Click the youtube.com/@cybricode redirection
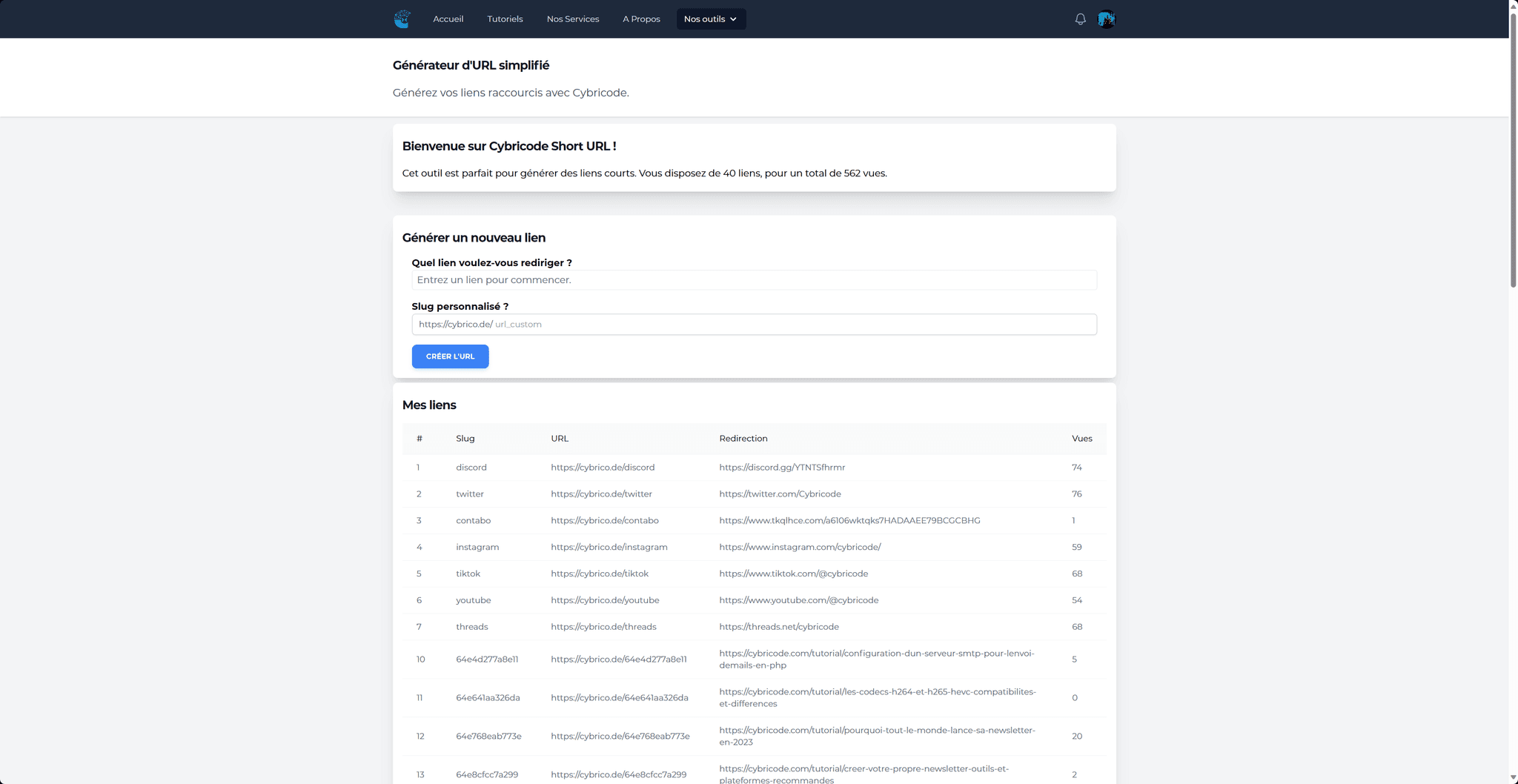Image resolution: width=1518 pixels, height=784 pixels. click(x=798, y=601)
